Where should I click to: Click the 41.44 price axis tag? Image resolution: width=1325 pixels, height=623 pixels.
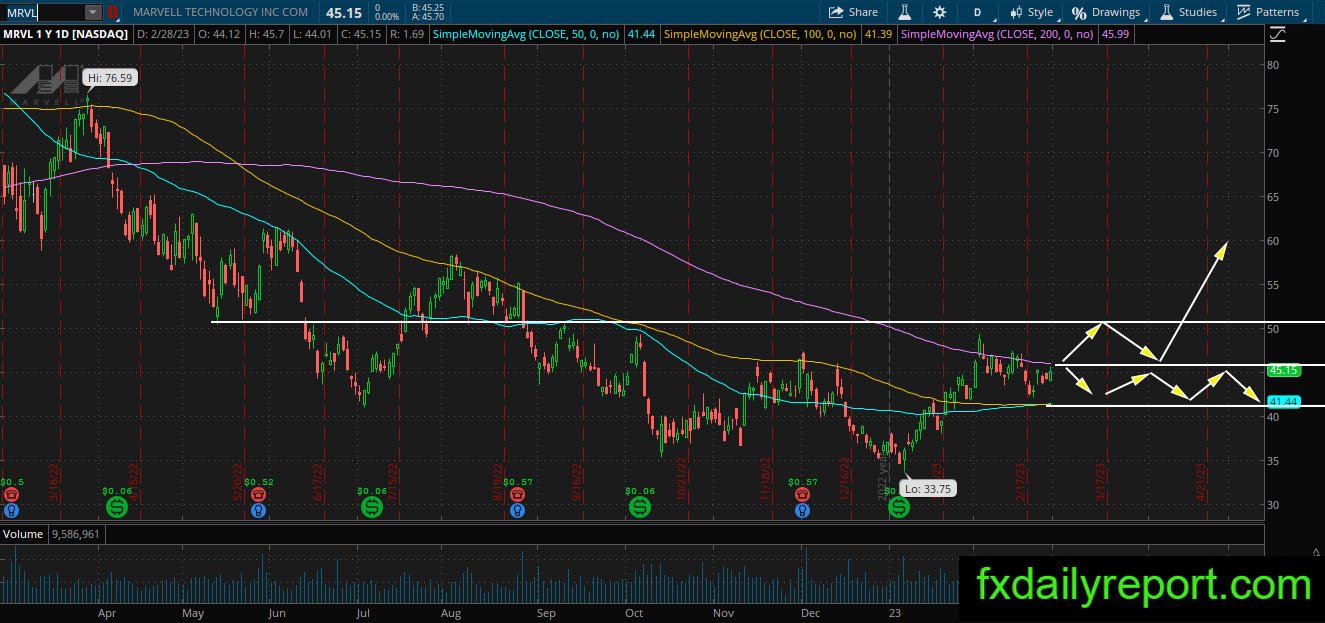coord(1283,401)
